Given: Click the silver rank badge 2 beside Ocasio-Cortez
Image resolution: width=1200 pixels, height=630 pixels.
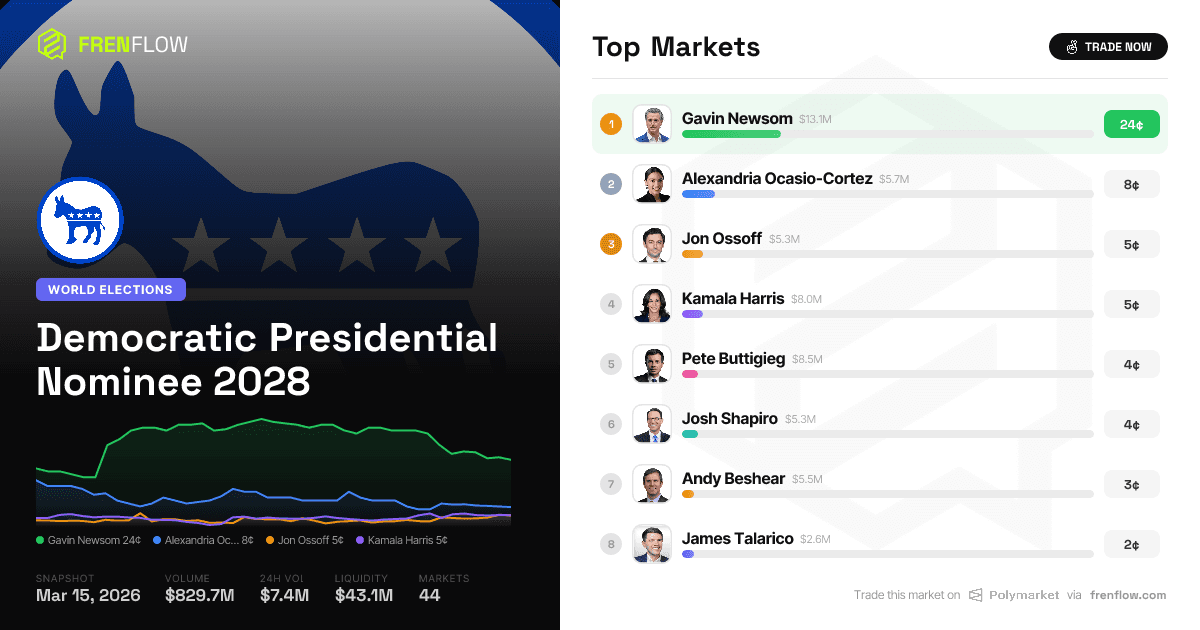Looking at the screenshot, I should [x=611, y=184].
